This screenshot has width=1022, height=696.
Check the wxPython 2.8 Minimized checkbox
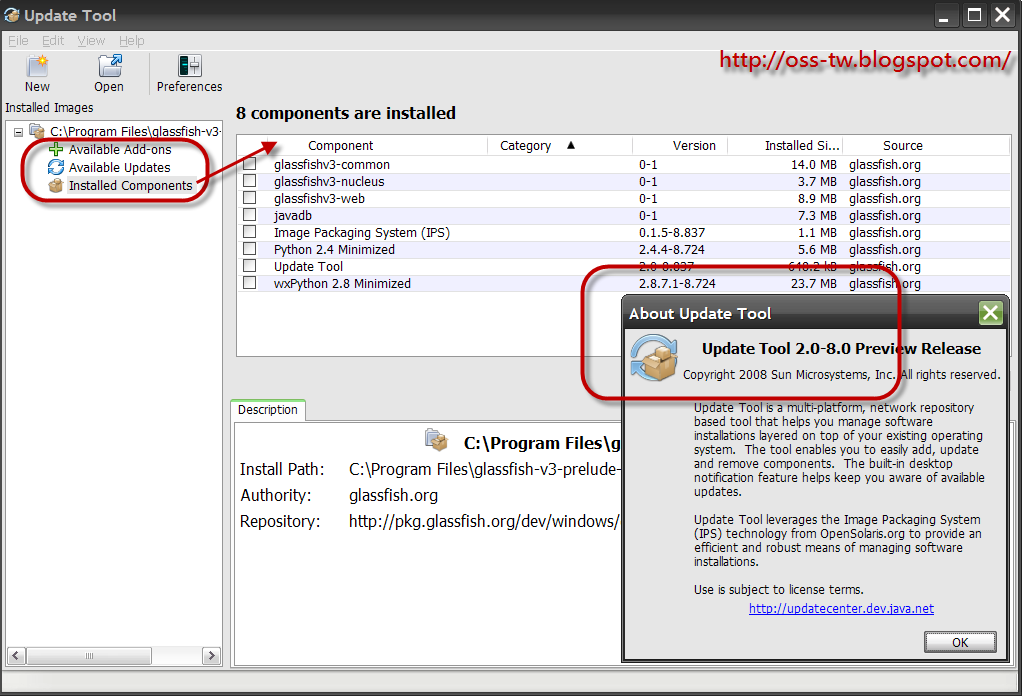coord(250,282)
